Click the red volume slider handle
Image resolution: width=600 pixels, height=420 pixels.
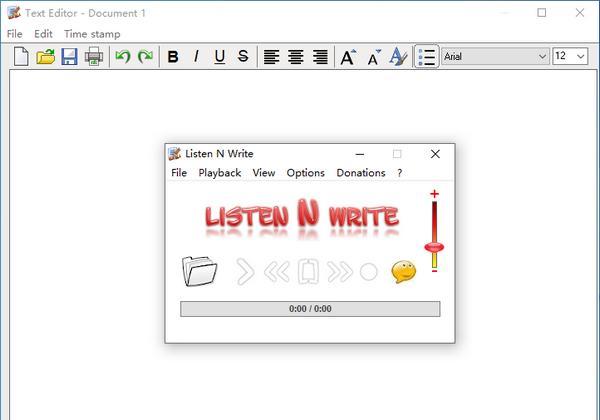[434, 247]
